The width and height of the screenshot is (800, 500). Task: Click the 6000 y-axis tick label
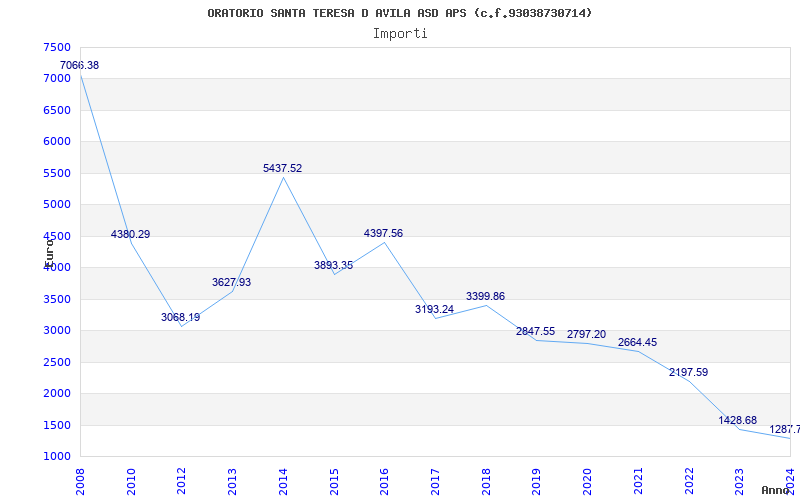(57, 141)
